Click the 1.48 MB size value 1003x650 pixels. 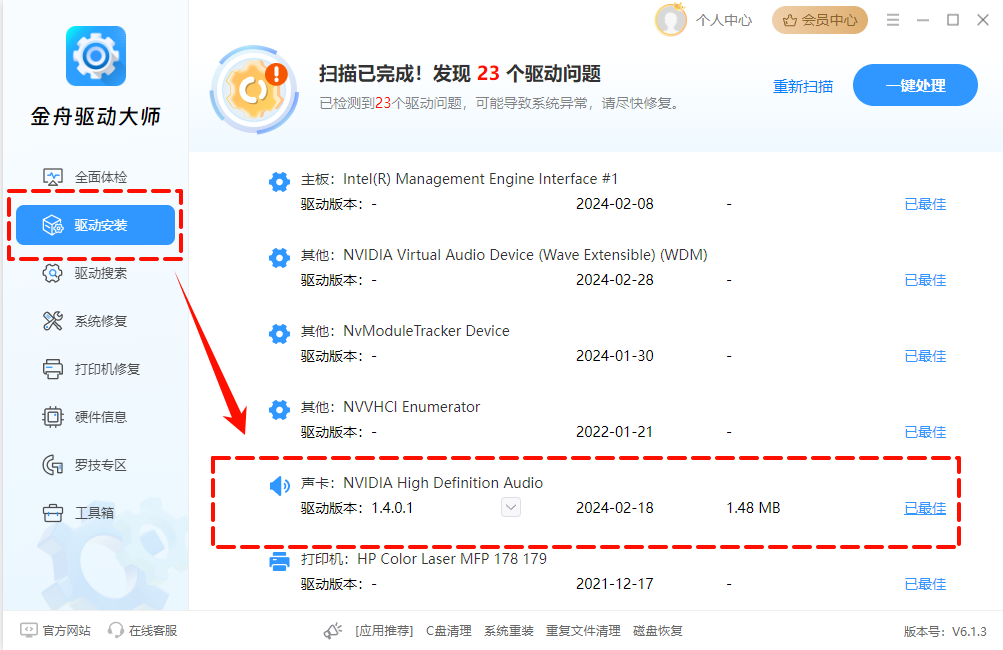tap(754, 508)
